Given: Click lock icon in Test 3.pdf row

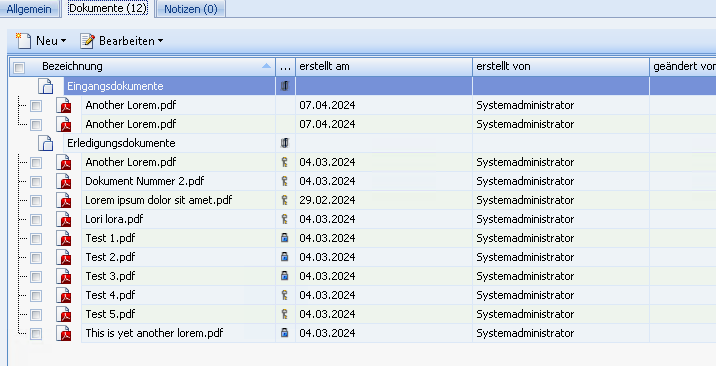Looking at the screenshot, I should [284, 276].
